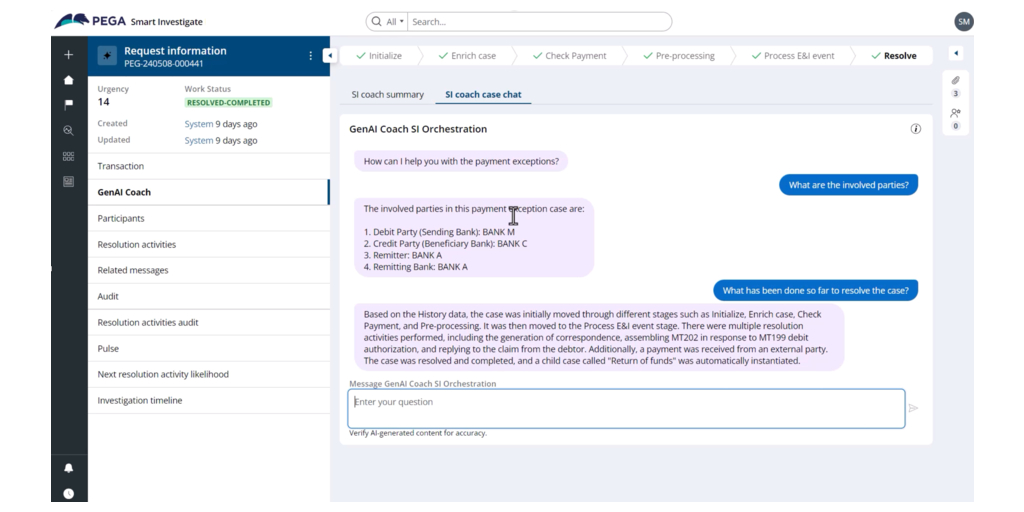Open the Resolution activities section

pos(209,244)
